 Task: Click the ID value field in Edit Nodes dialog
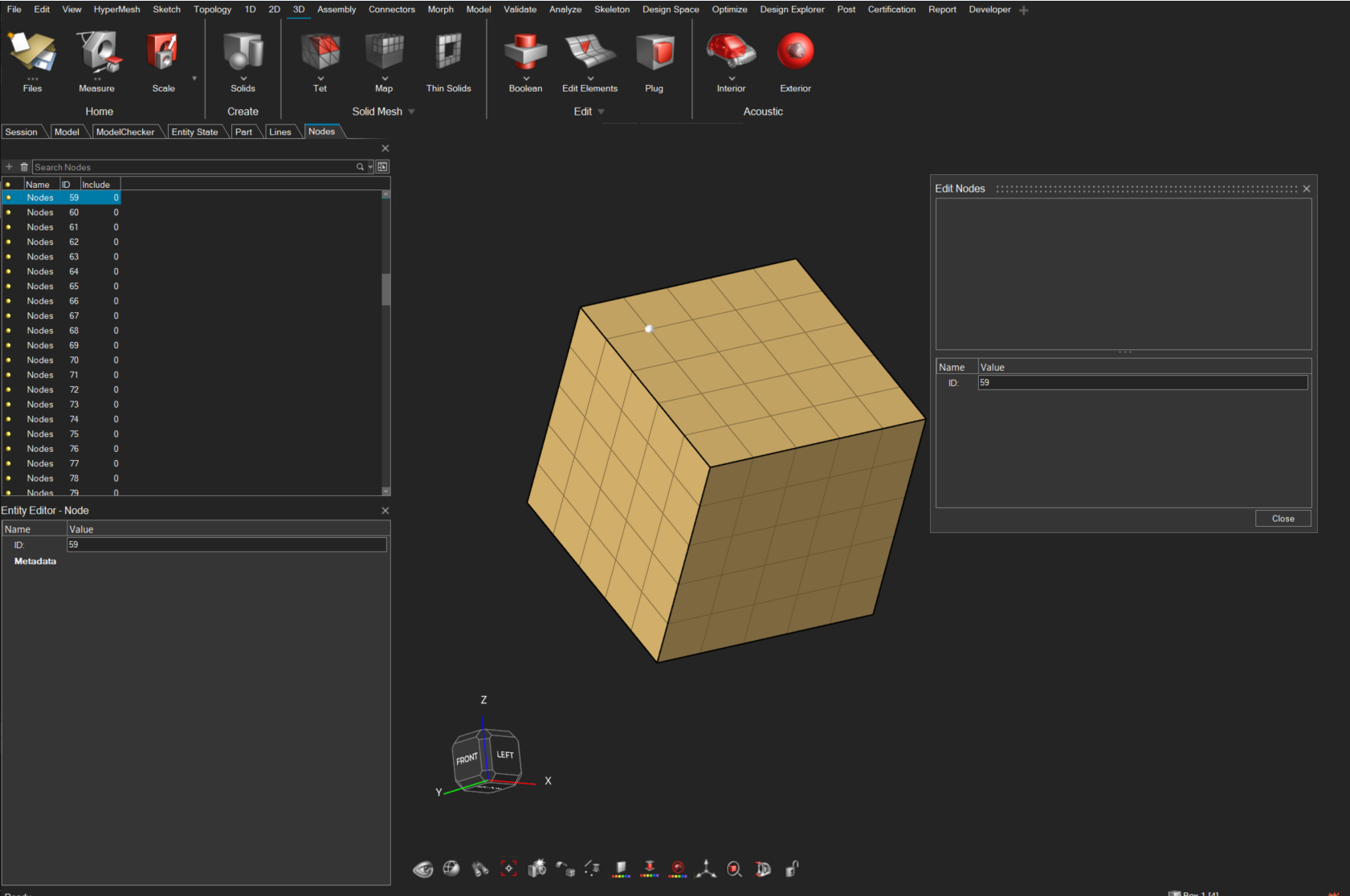pos(1142,383)
